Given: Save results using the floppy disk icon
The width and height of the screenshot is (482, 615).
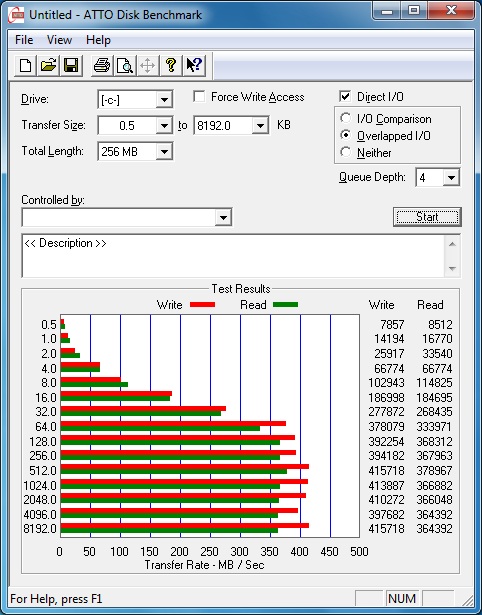Looking at the screenshot, I should tap(71, 65).
